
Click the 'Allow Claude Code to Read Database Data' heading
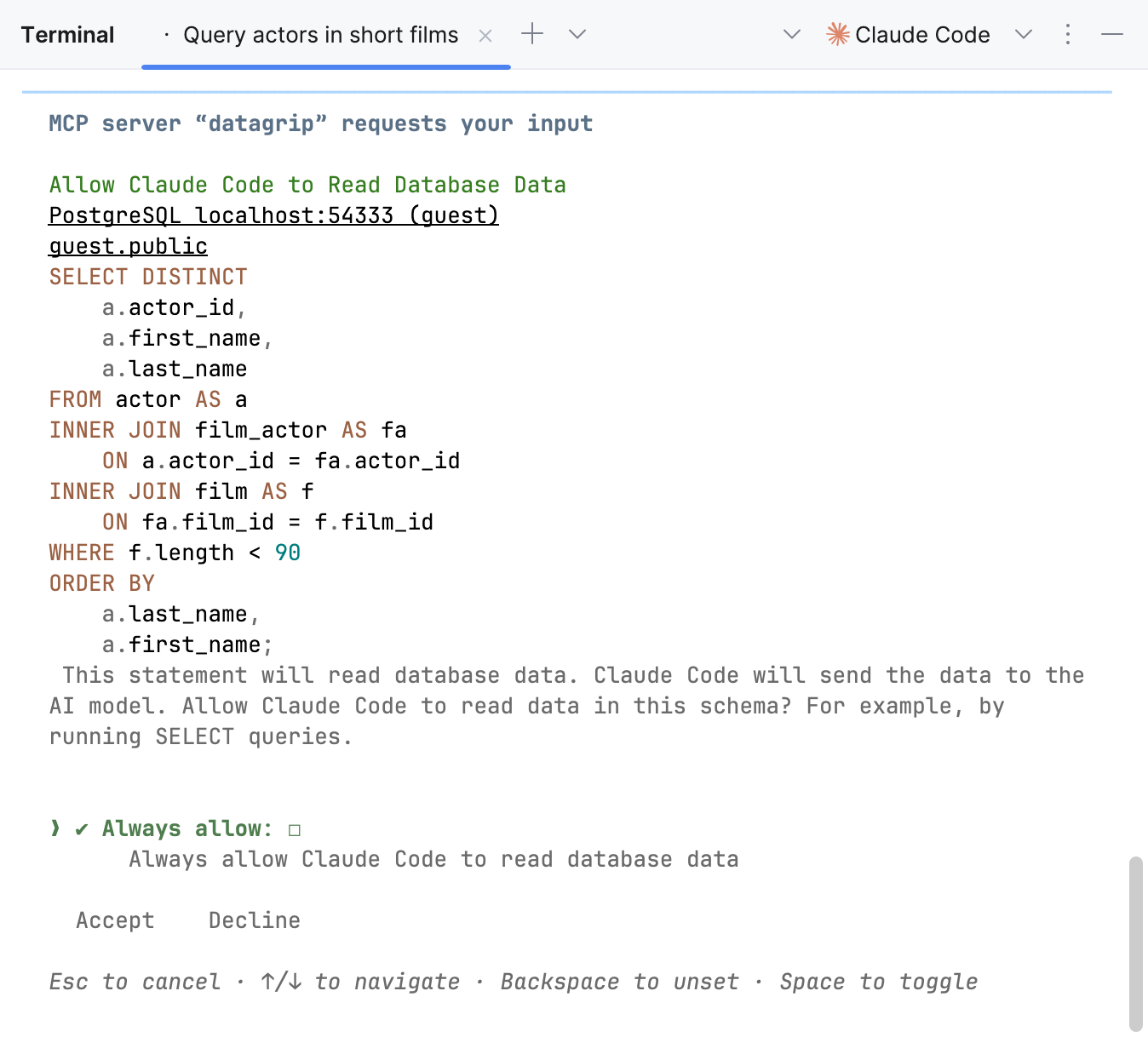(x=307, y=185)
